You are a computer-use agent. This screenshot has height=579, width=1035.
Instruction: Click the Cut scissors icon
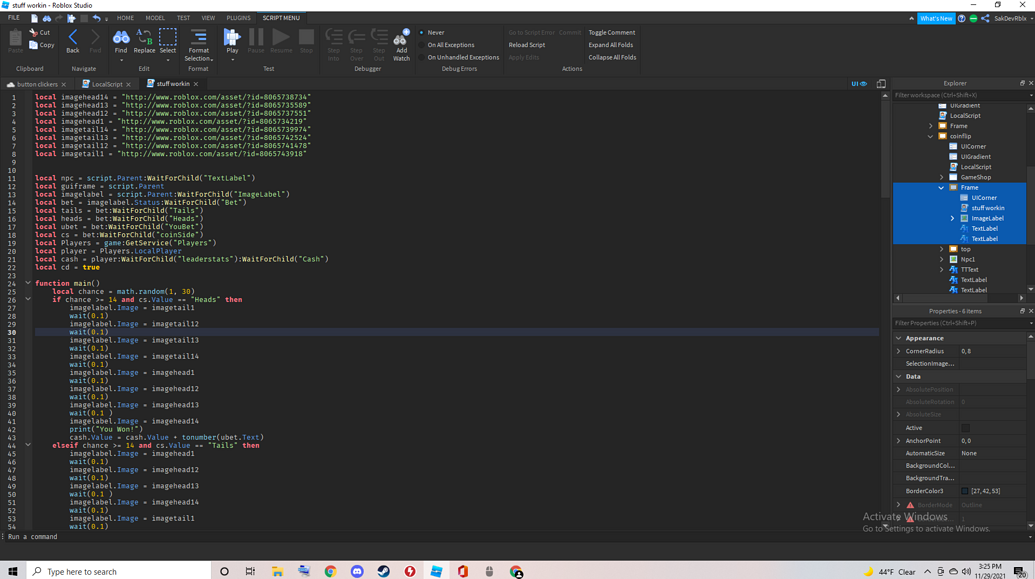(33, 32)
